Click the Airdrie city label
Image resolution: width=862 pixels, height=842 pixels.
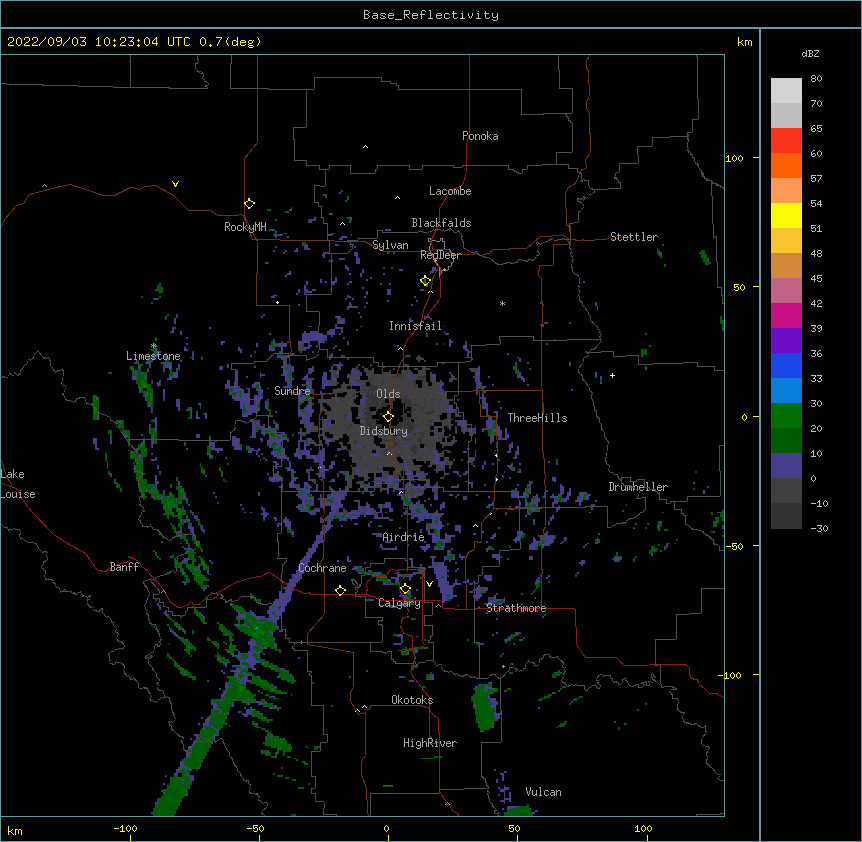[x=404, y=537]
